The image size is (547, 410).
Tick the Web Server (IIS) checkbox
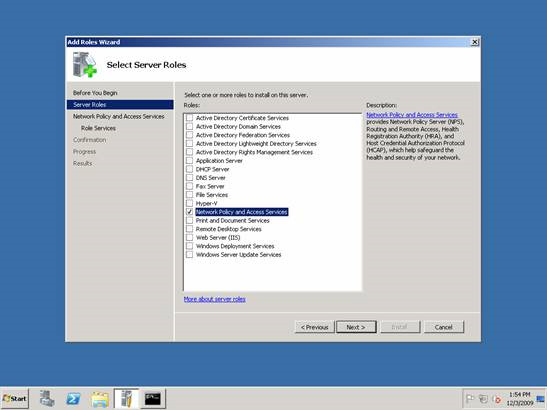click(x=189, y=238)
